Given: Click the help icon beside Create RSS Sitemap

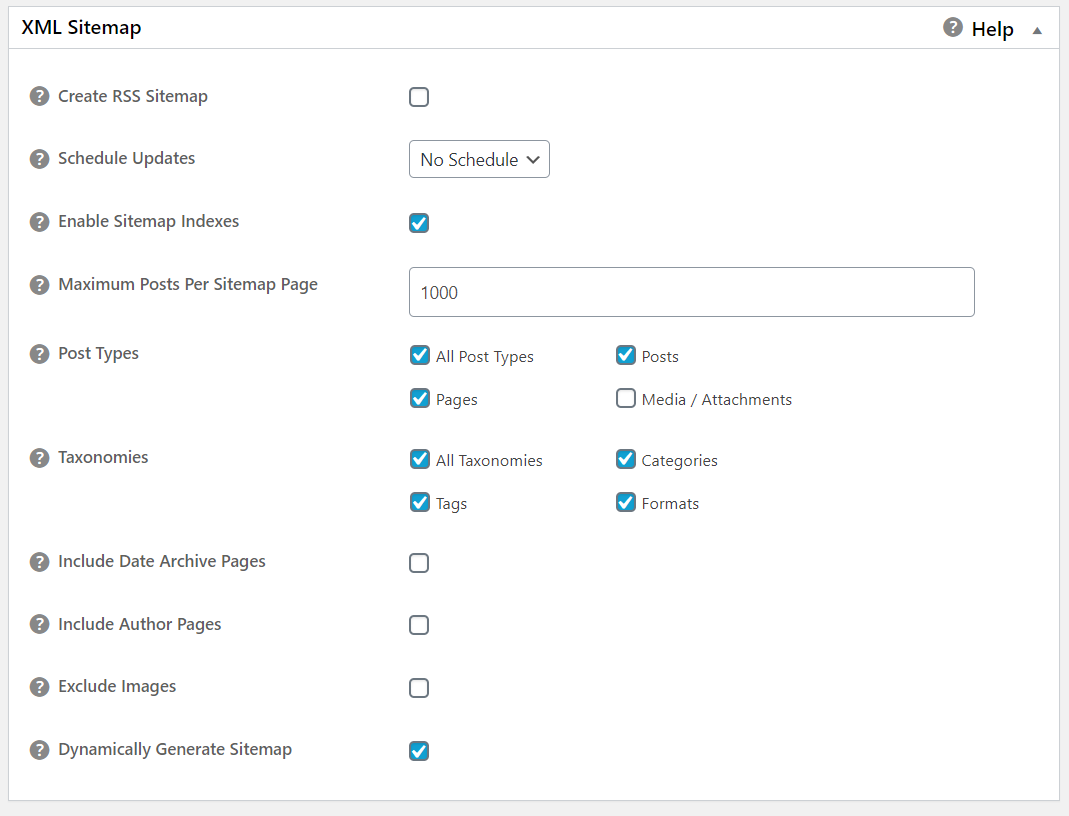Looking at the screenshot, I should point(40,96).
